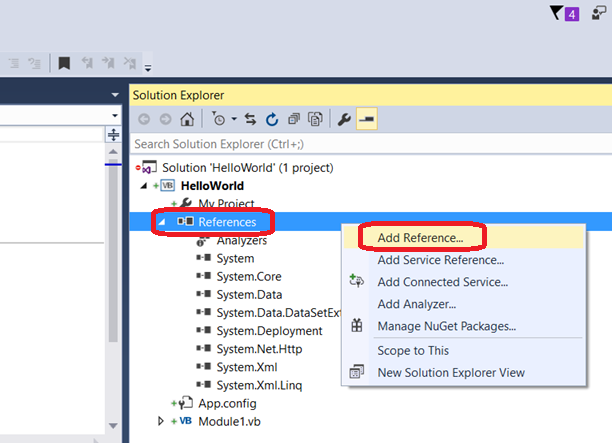This screenshot has height=443, width=612.
Task: Click Solution Explorer Forward button
Action: coord(165,119)
